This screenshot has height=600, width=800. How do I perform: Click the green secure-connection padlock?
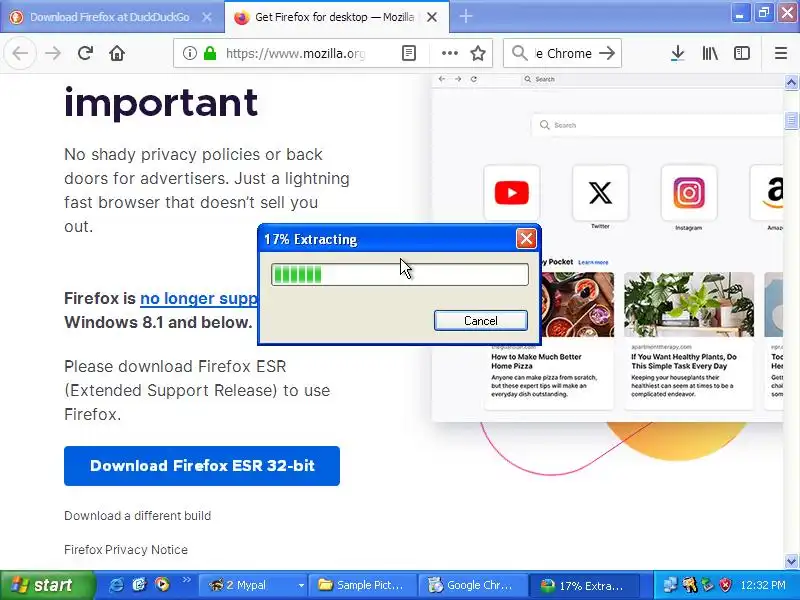point(210,53)
